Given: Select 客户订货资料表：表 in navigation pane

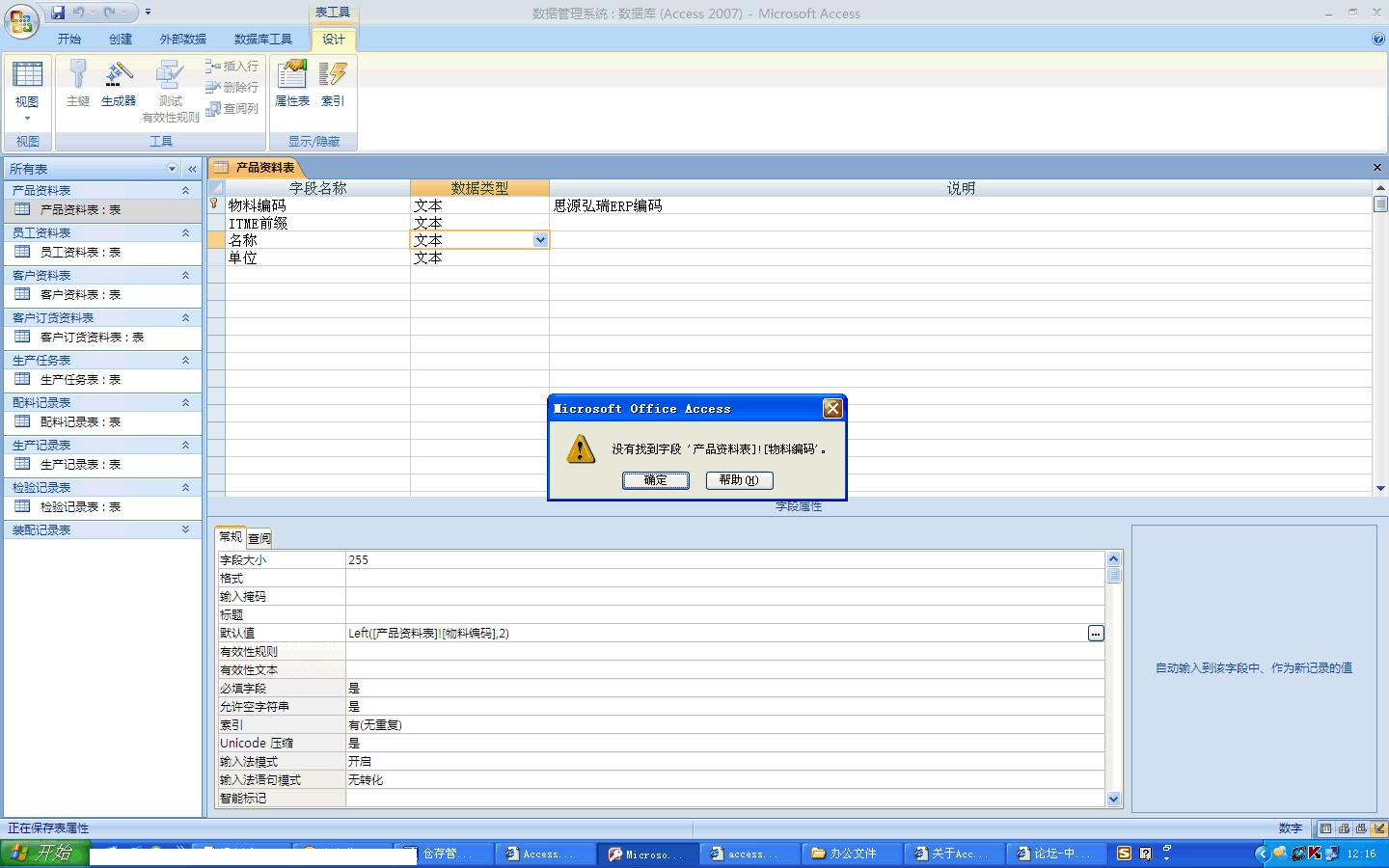Looking at the screenshot, I should coord(102,338).
